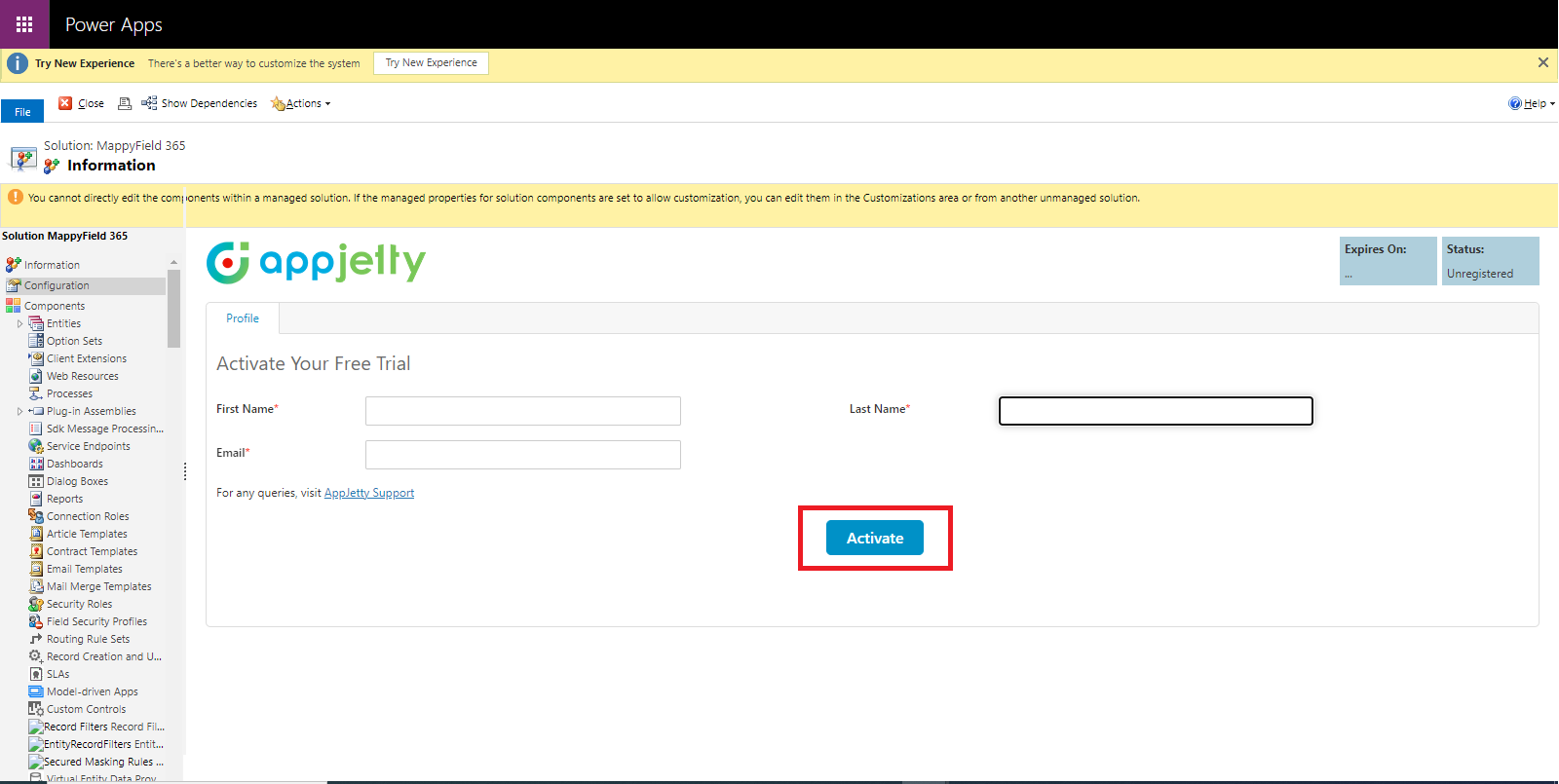Click the Email input field
This screenshot has width=1559, height=784.
coord(523,455)
